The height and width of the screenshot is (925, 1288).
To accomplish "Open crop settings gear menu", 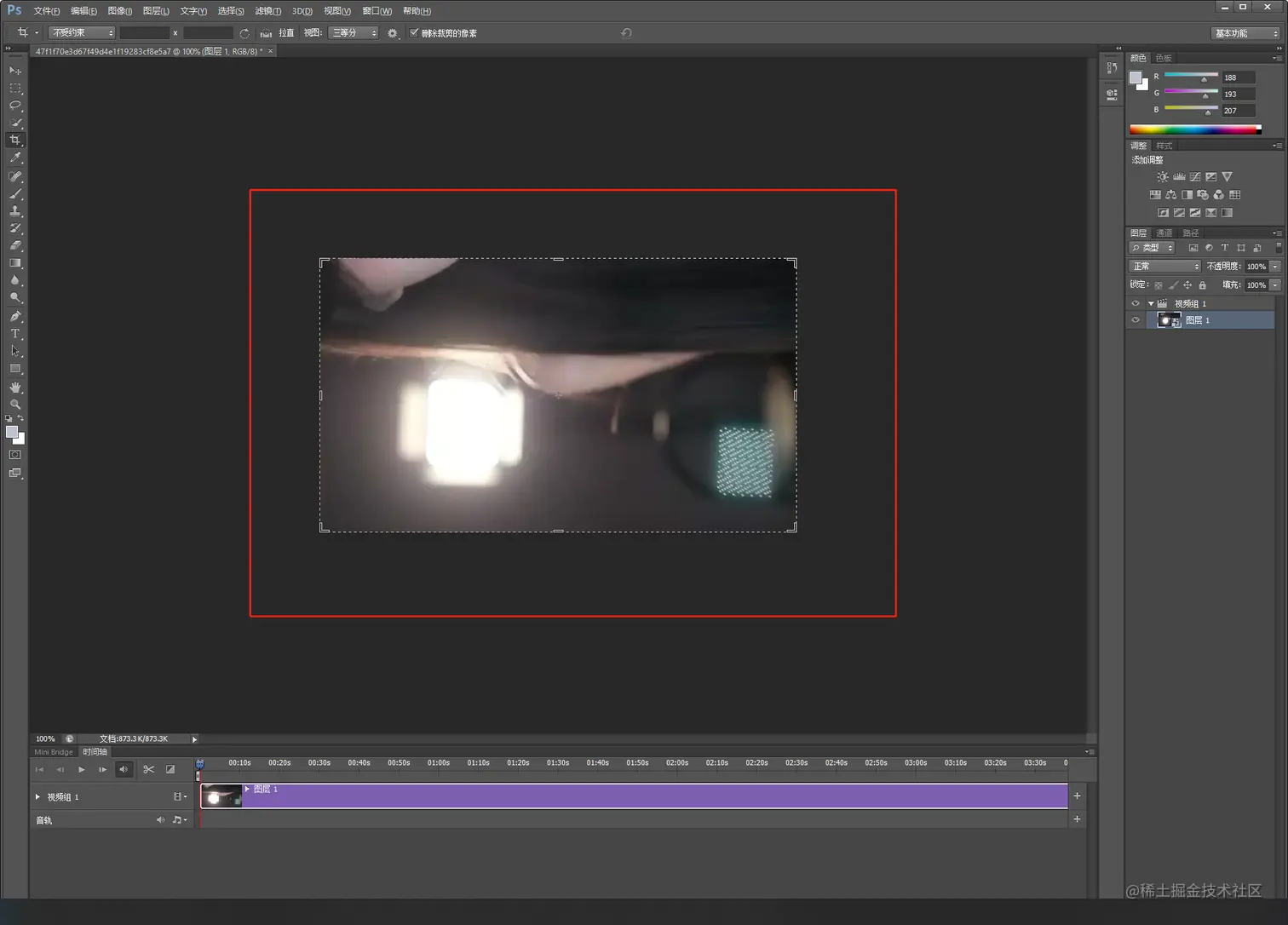I will [x=393, y=33].
